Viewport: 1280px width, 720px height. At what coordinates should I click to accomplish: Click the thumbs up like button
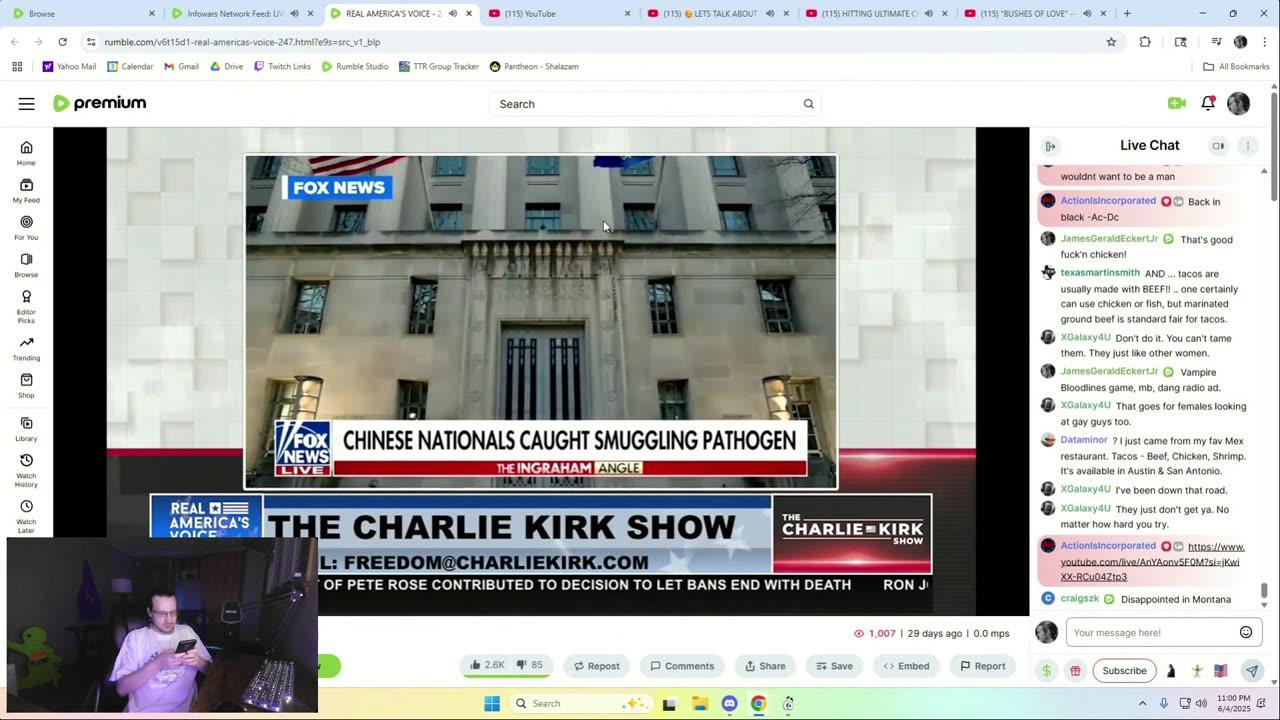pyautogui.click(x=487, y=665)
